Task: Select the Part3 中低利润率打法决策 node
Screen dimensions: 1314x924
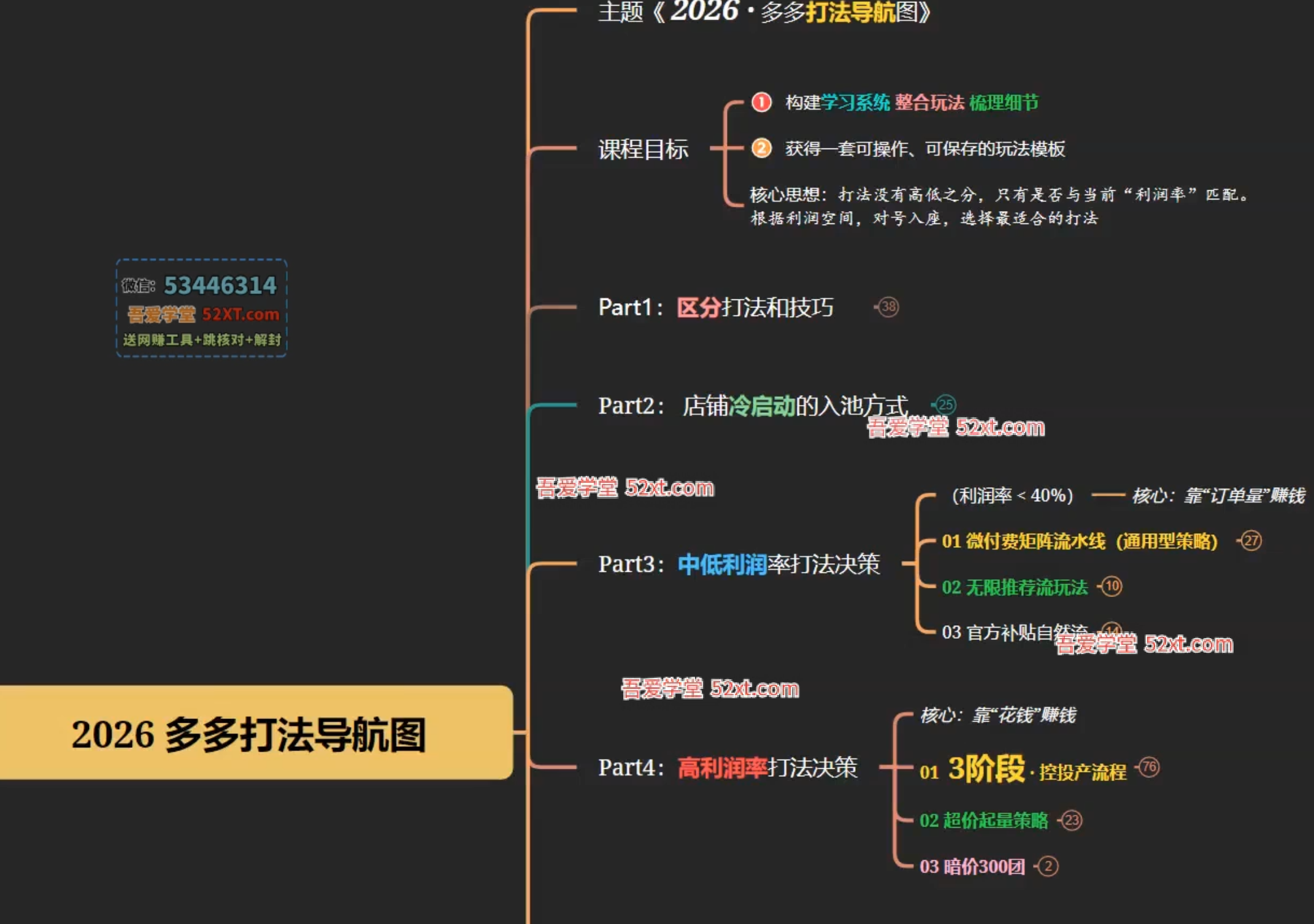Action: click(739, 564)
